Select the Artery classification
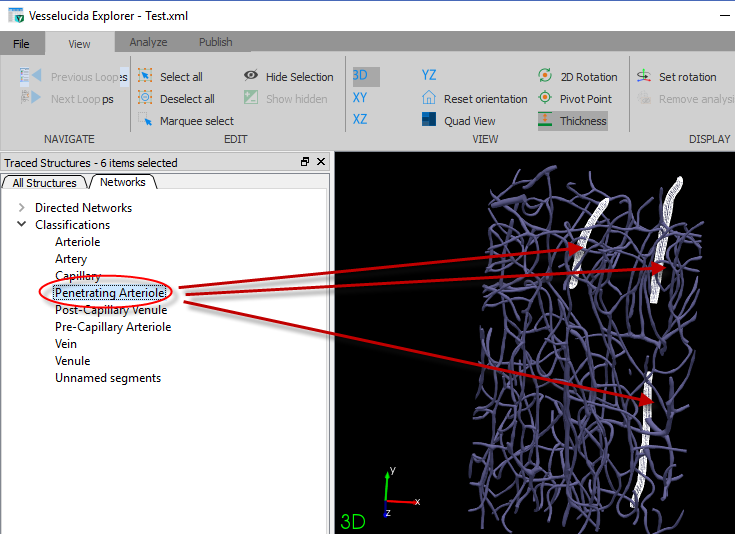This screenshot has width=735, height=534. point(71,259)
